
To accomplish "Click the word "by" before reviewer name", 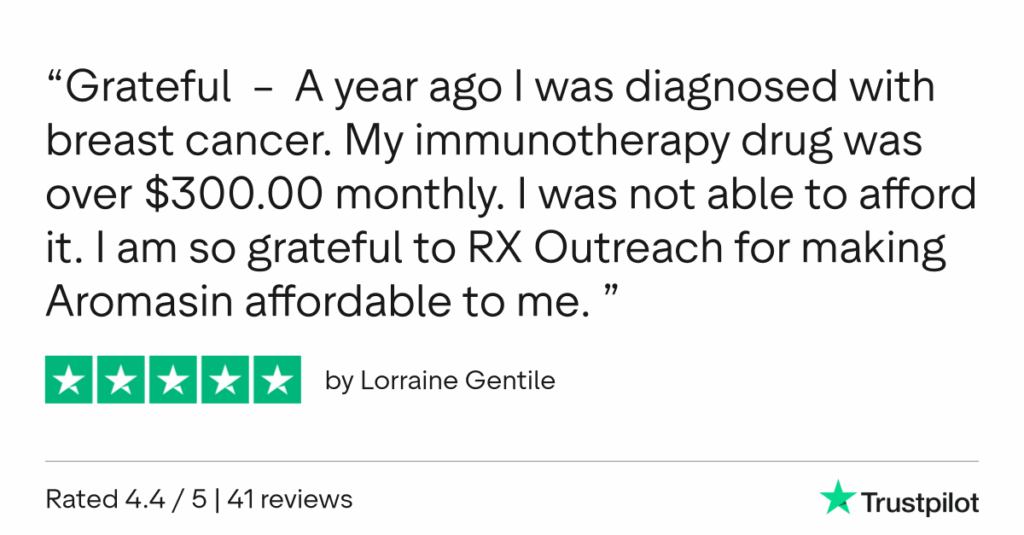I will pyautogui.click(x=339, y=381).
